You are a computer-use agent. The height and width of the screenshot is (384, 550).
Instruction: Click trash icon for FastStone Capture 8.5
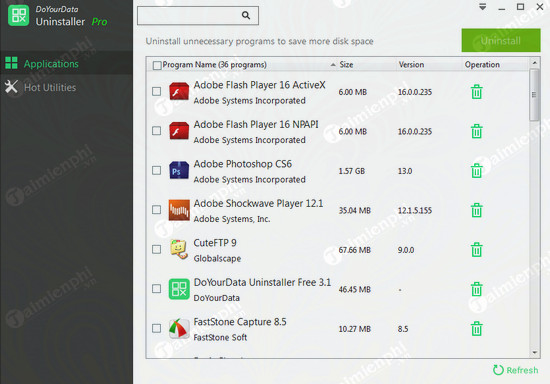[476, 329]
